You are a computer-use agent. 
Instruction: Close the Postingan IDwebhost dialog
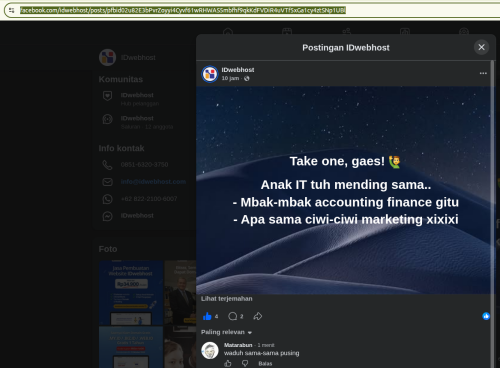481,47
